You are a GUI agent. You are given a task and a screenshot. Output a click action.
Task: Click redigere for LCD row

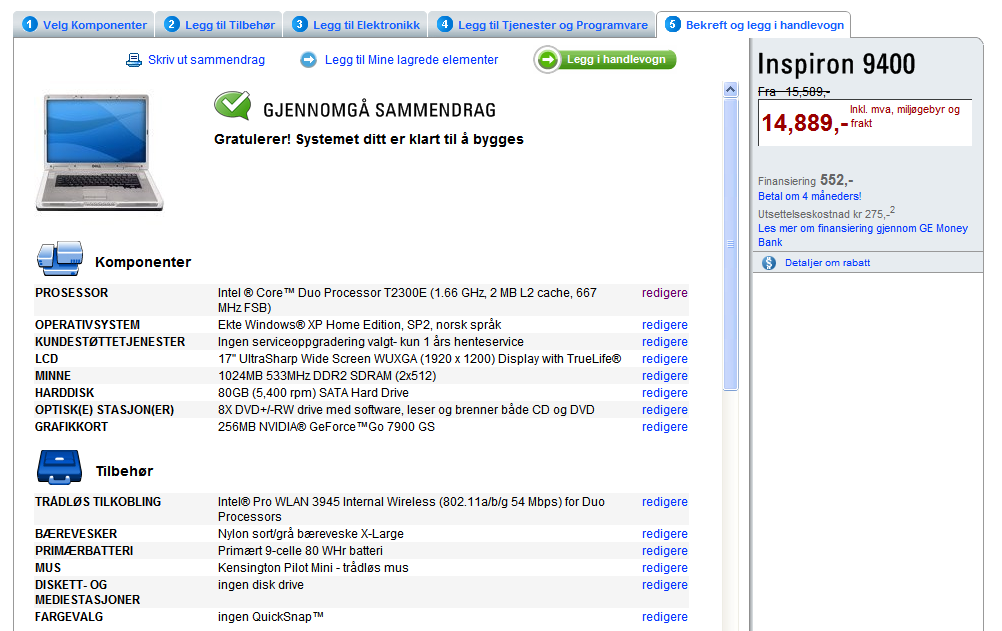pos(665,359)
